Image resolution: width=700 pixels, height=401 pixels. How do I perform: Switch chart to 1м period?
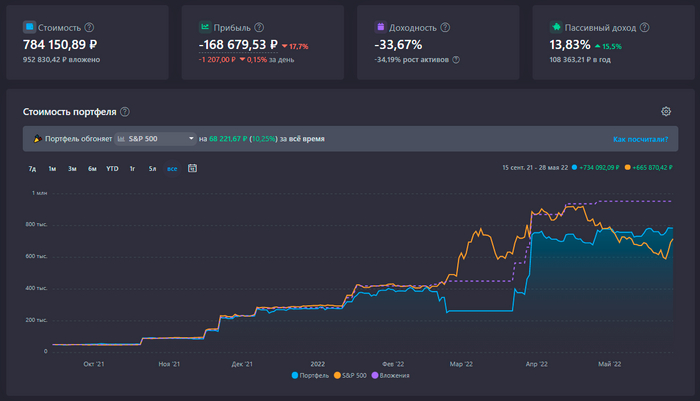click(x=52, y=168)
